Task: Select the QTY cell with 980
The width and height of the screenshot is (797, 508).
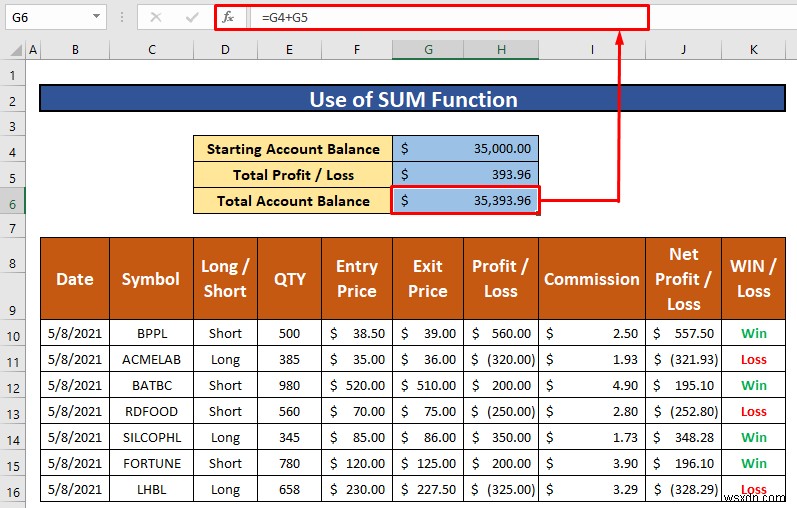Action: click(289, 385)
